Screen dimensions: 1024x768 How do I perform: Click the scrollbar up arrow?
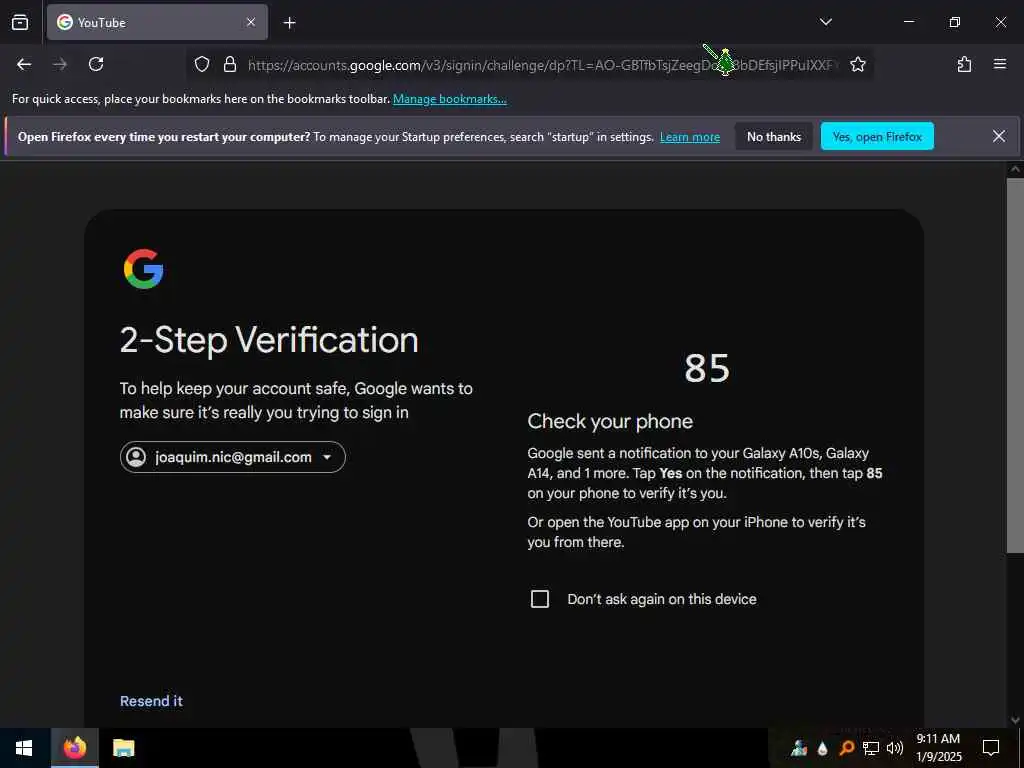point(1015,169)
